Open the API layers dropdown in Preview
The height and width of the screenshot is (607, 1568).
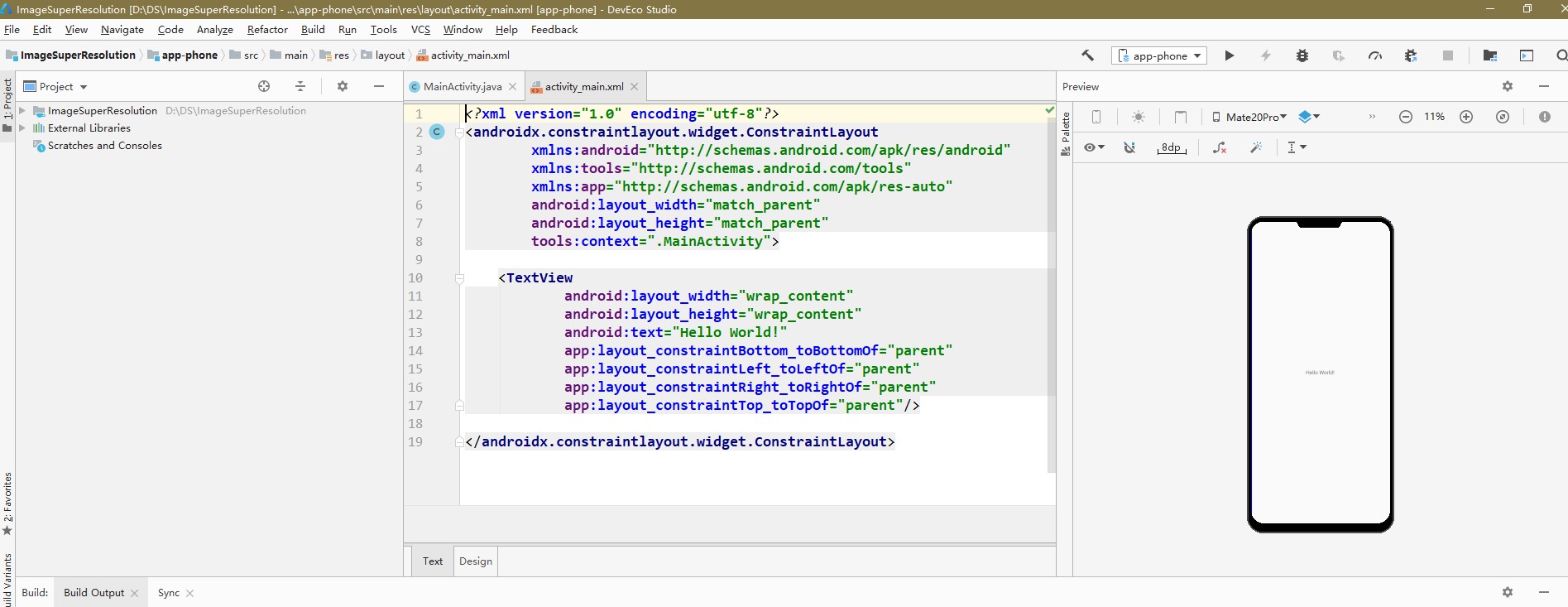coord(1309,117)
